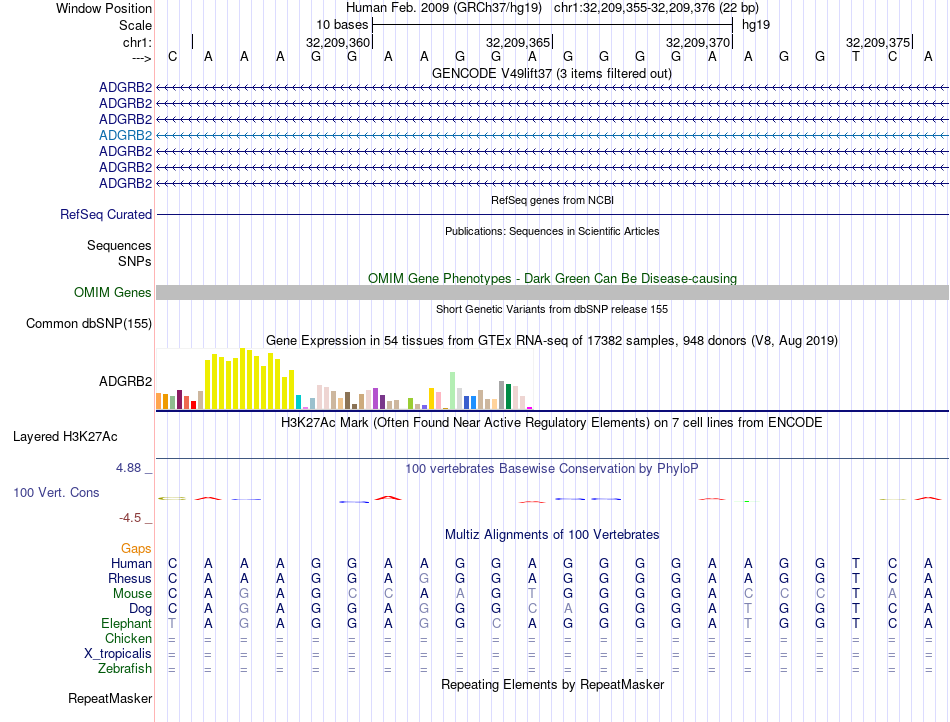Viewport: 950px width, 722px height.
Task: Click the Elephant alignment row label
Action: point(126,623)
